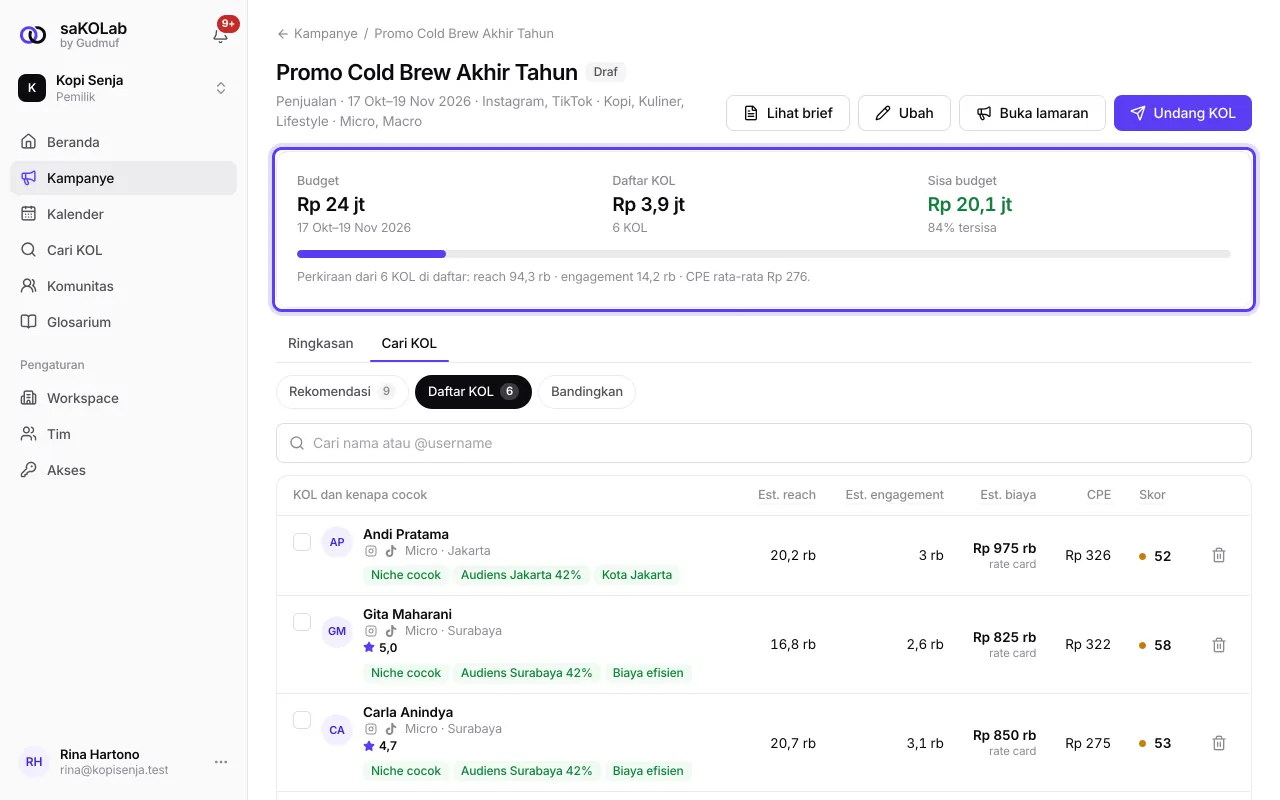Click the Ubah edit button
Image resolution: width=1280 pixels, height=800 pixels.
pyautogui.click(x=904, y=113)
